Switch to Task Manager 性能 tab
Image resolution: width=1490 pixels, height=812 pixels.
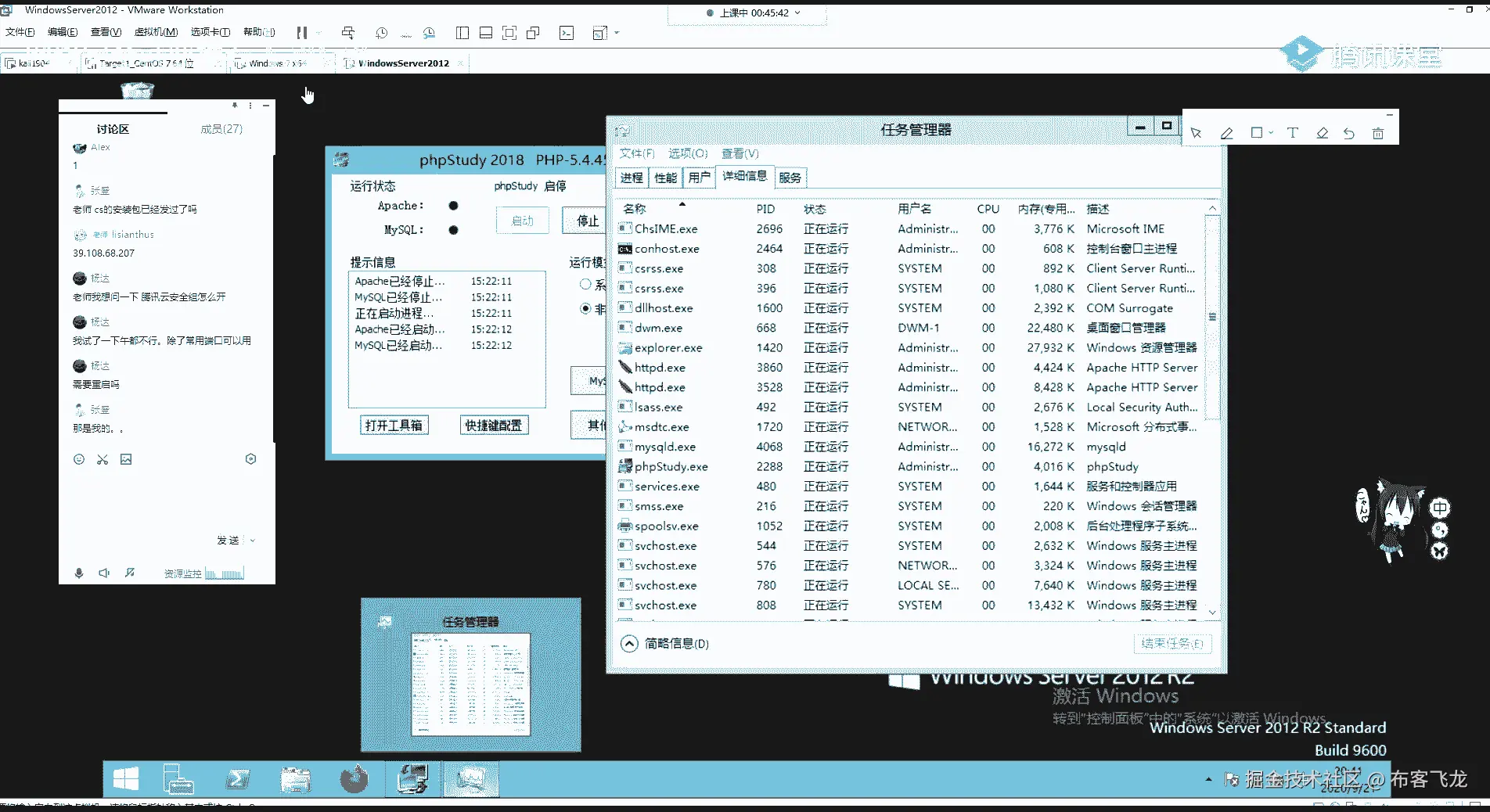665,178
